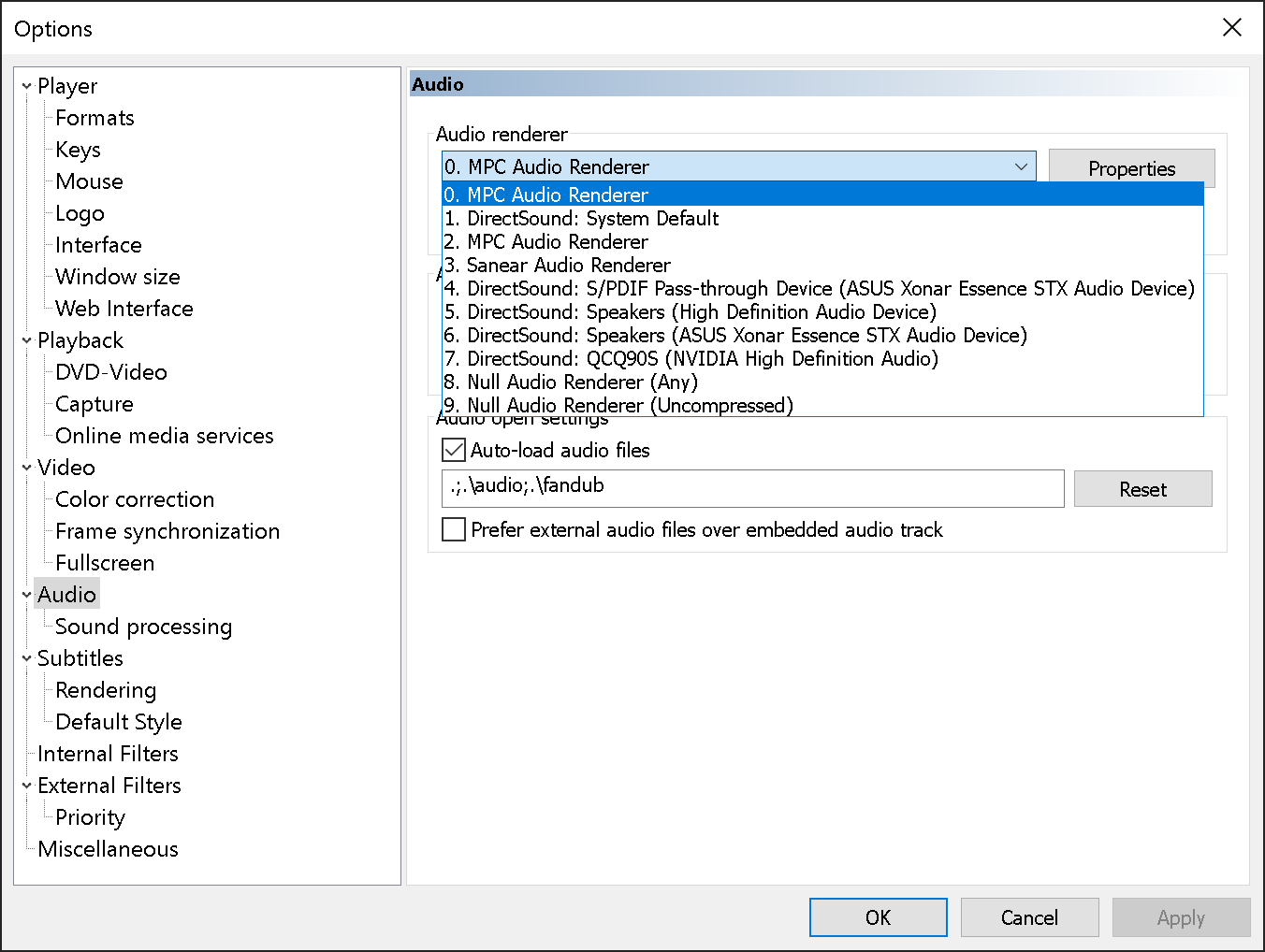The width and height of the screenshot is (1265, 952).
Task: Open the Interface page
Action: pyautogui.click(x=98, y=245)
